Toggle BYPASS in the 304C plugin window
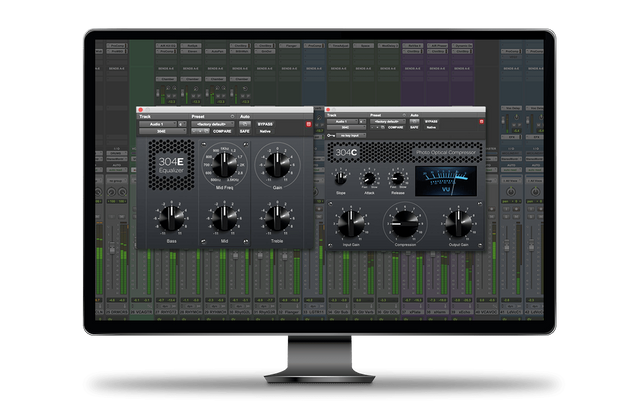640x406 pixels. pyautogui.click(x=431, y=122)
